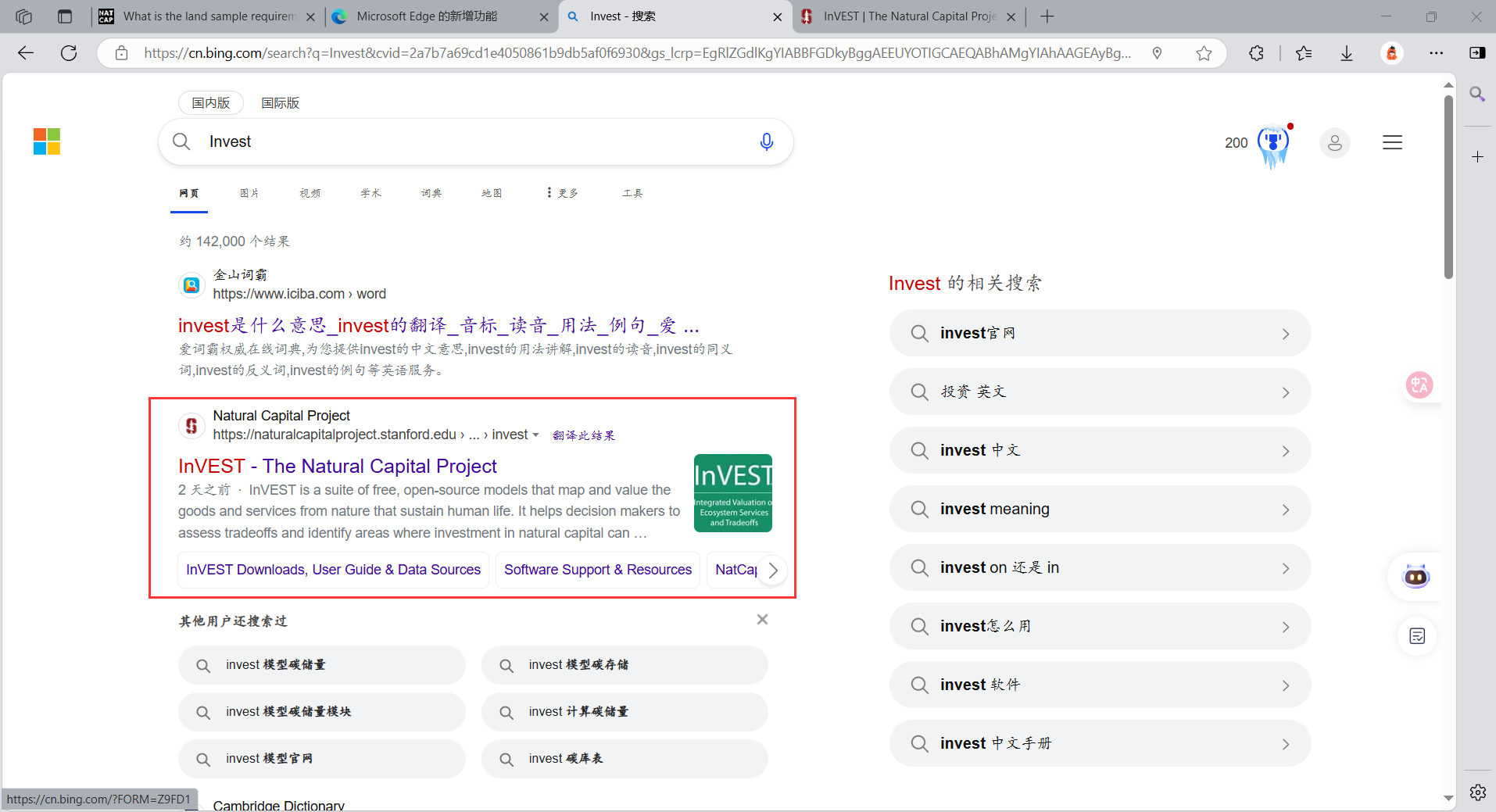Click the Bing account sign-in icon
1496x812 pixels.
tap(1335, 143)
